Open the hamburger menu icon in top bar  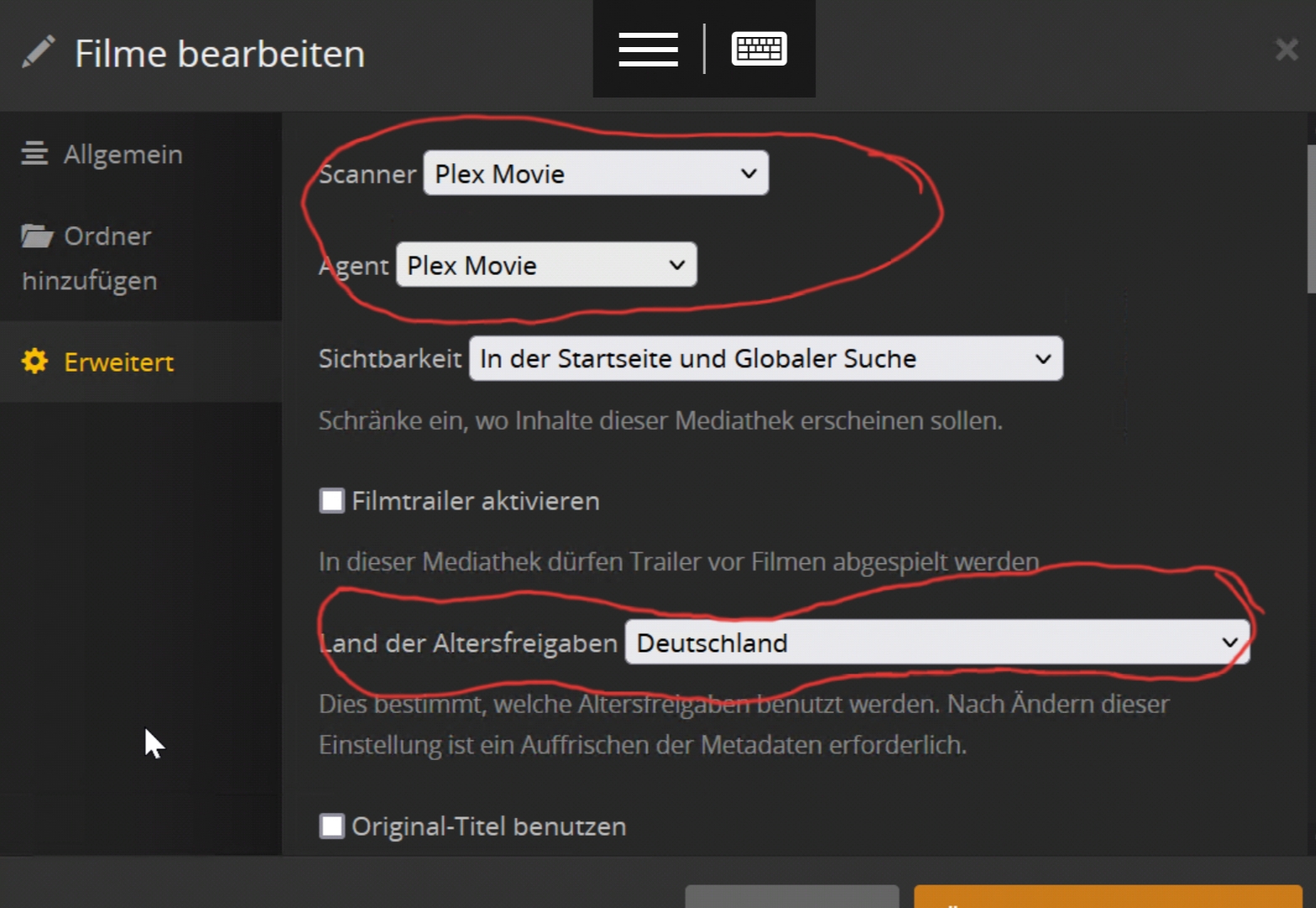[648, 49]
